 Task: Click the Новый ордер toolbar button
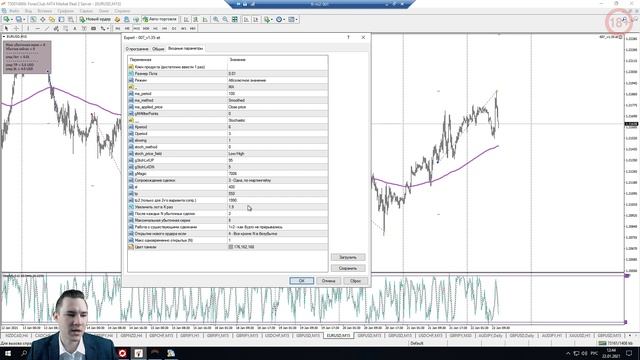click(95, 19)
